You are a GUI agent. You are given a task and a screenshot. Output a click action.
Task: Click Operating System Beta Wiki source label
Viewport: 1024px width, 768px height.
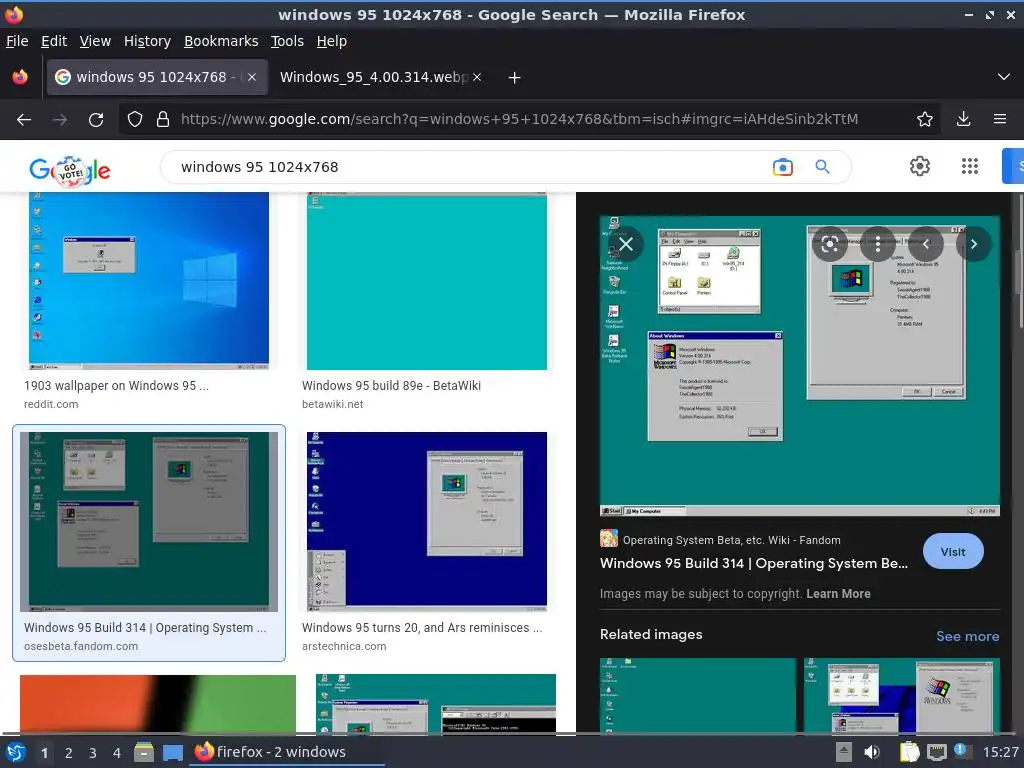[731, 540]
